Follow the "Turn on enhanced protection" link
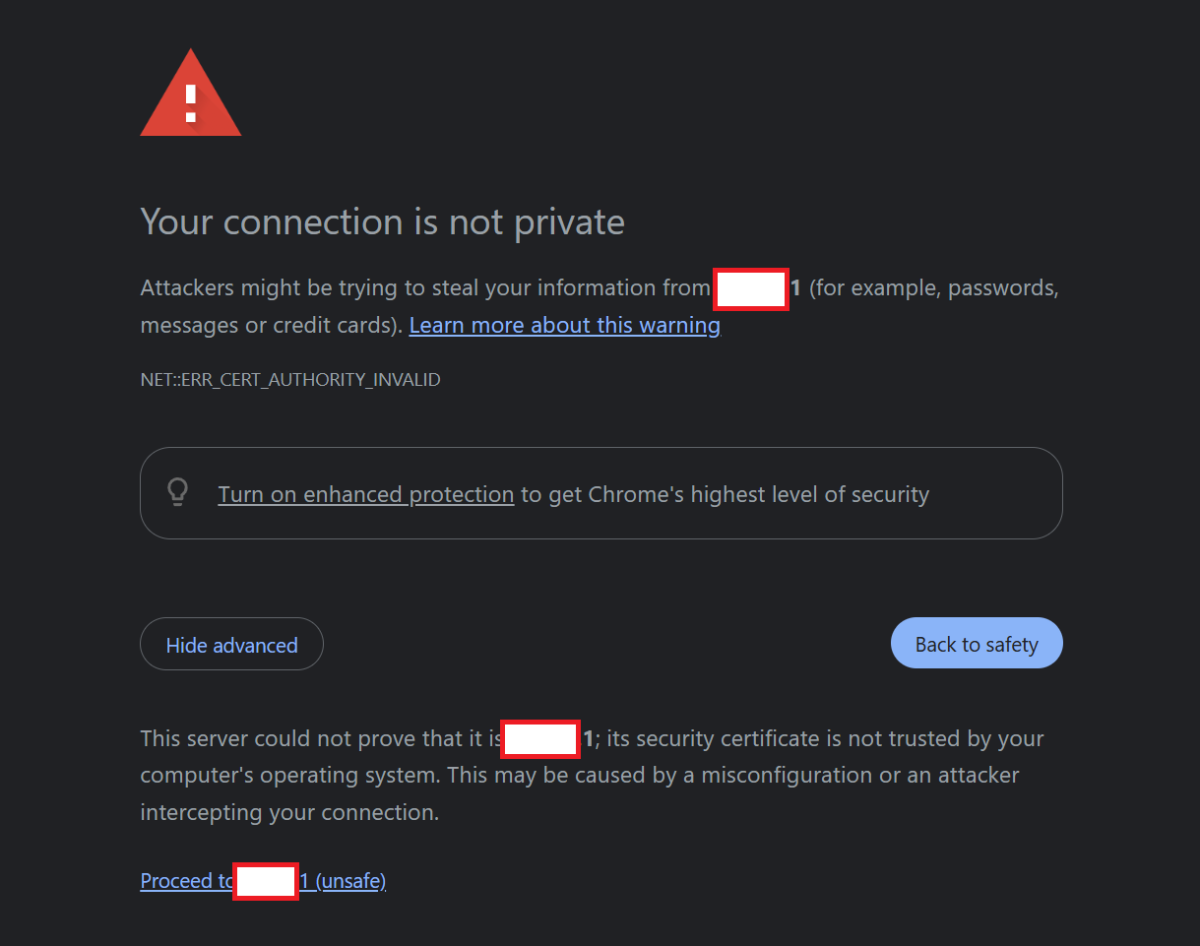The height and width of the screenshot is (946, 1200). 365,494
